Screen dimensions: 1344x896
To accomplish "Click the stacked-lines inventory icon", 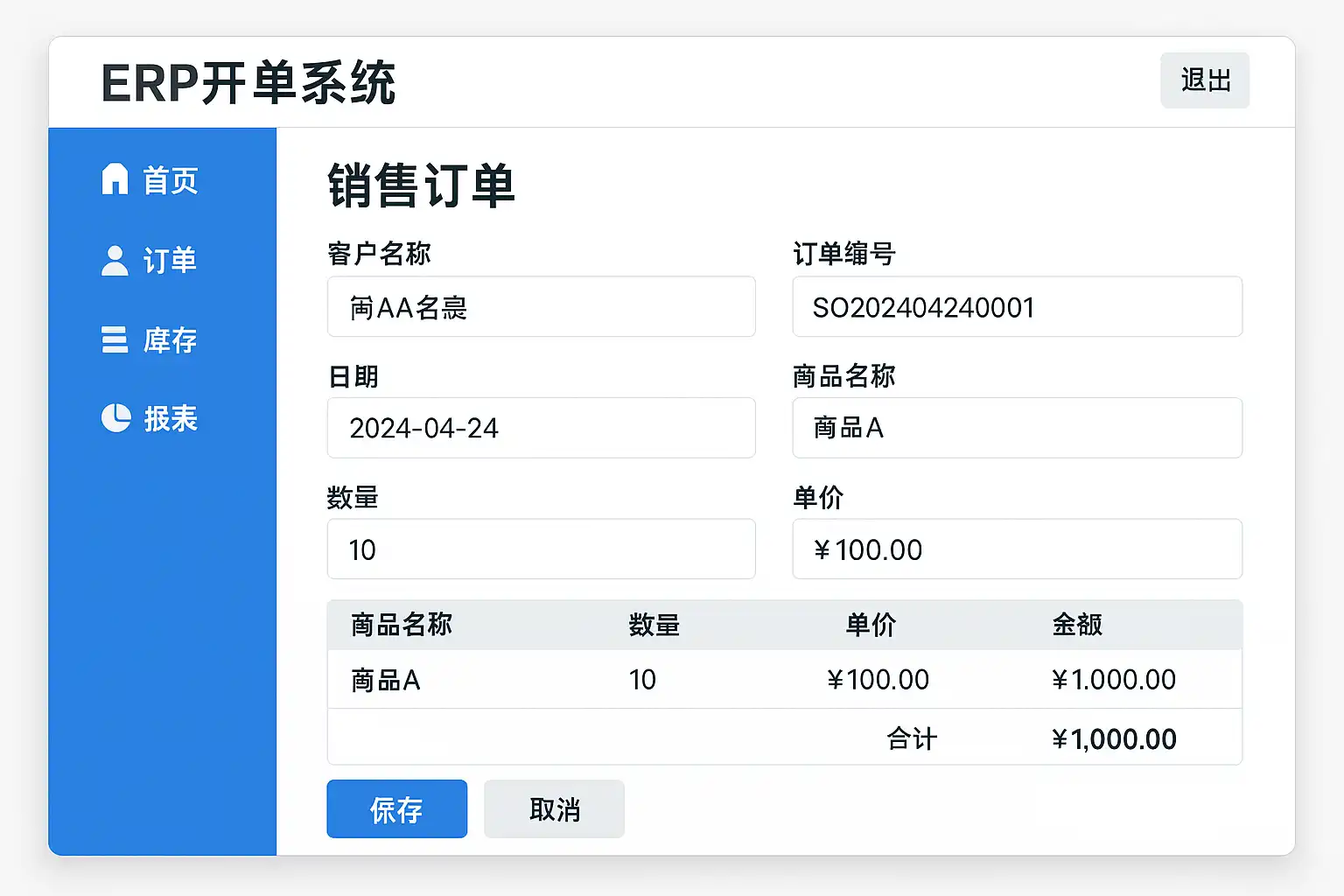I will [x=115, y=339].
